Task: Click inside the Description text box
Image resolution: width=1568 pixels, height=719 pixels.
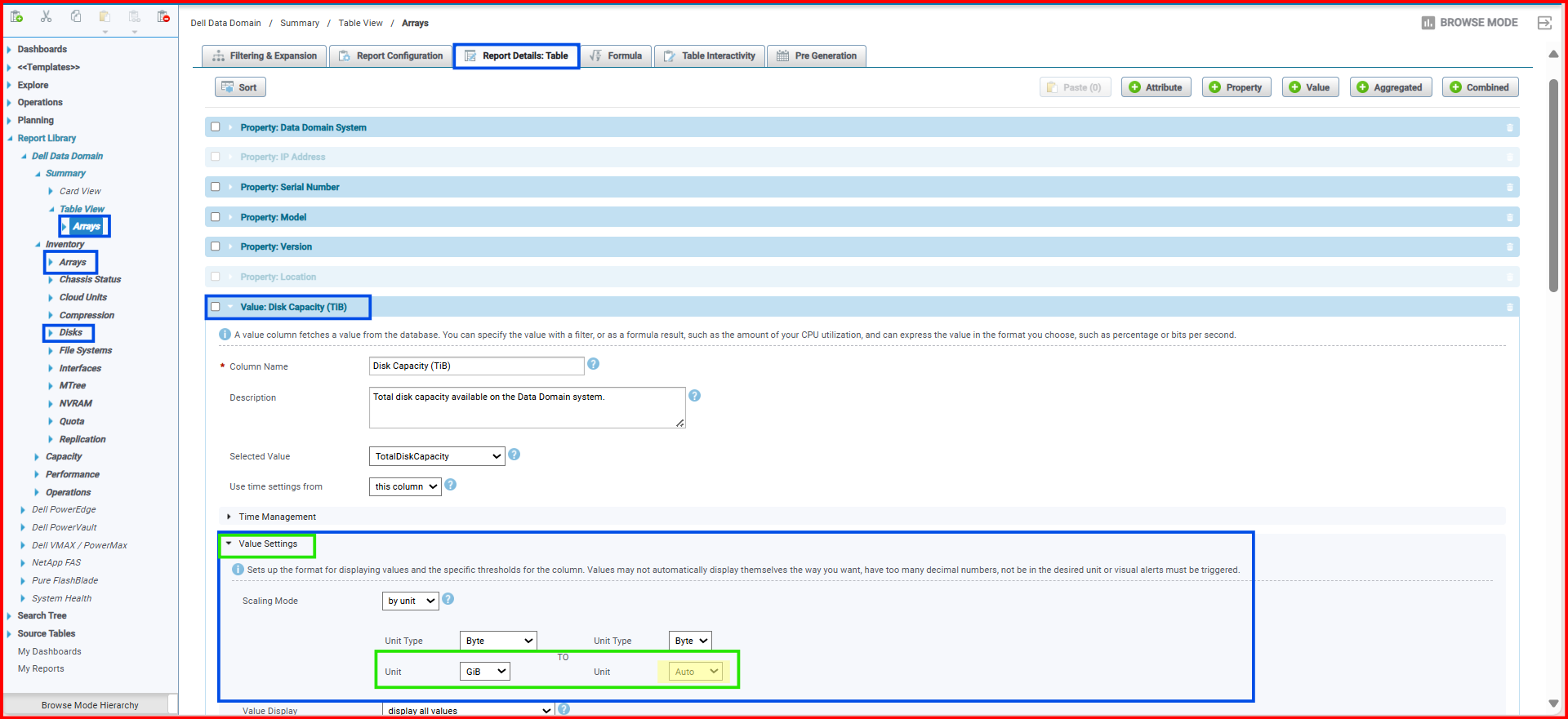Action: pos(527,407)
